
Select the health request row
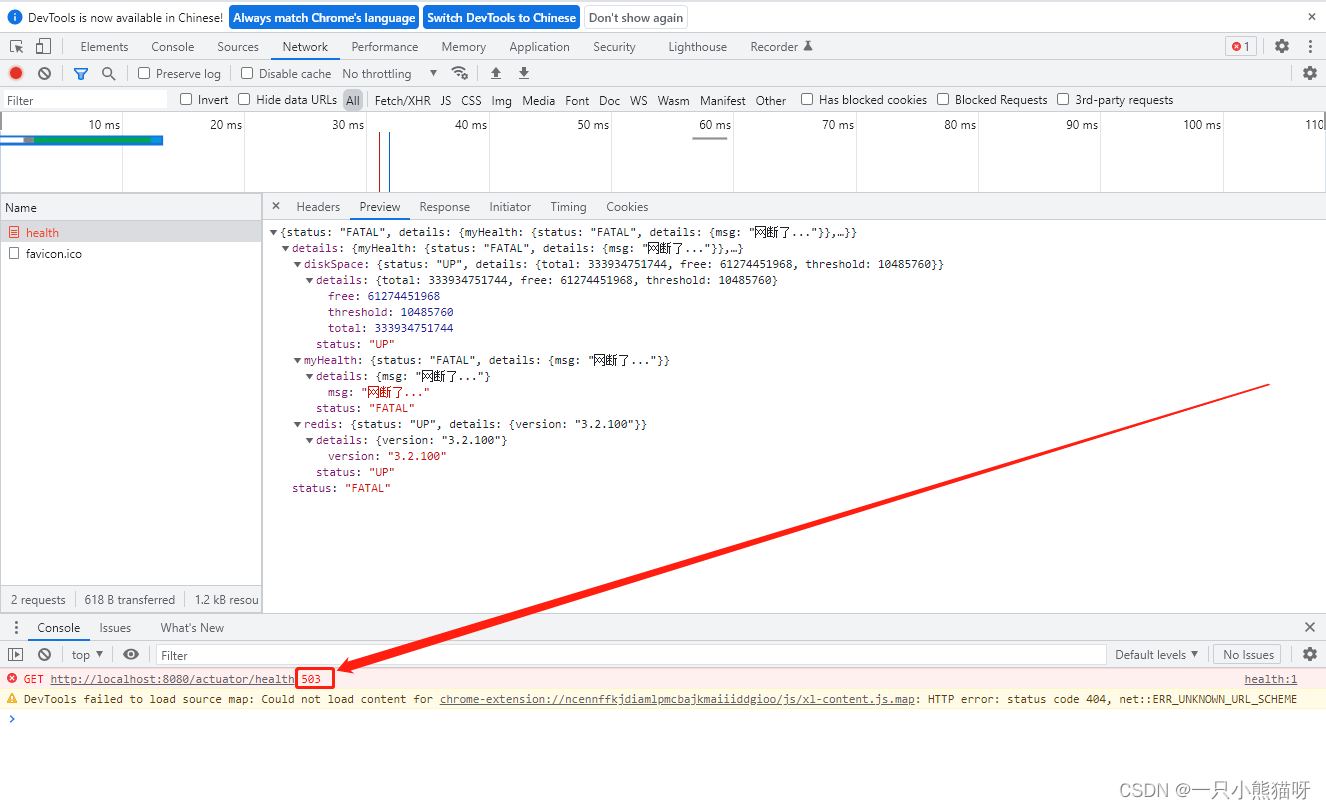tap(131, 232)
